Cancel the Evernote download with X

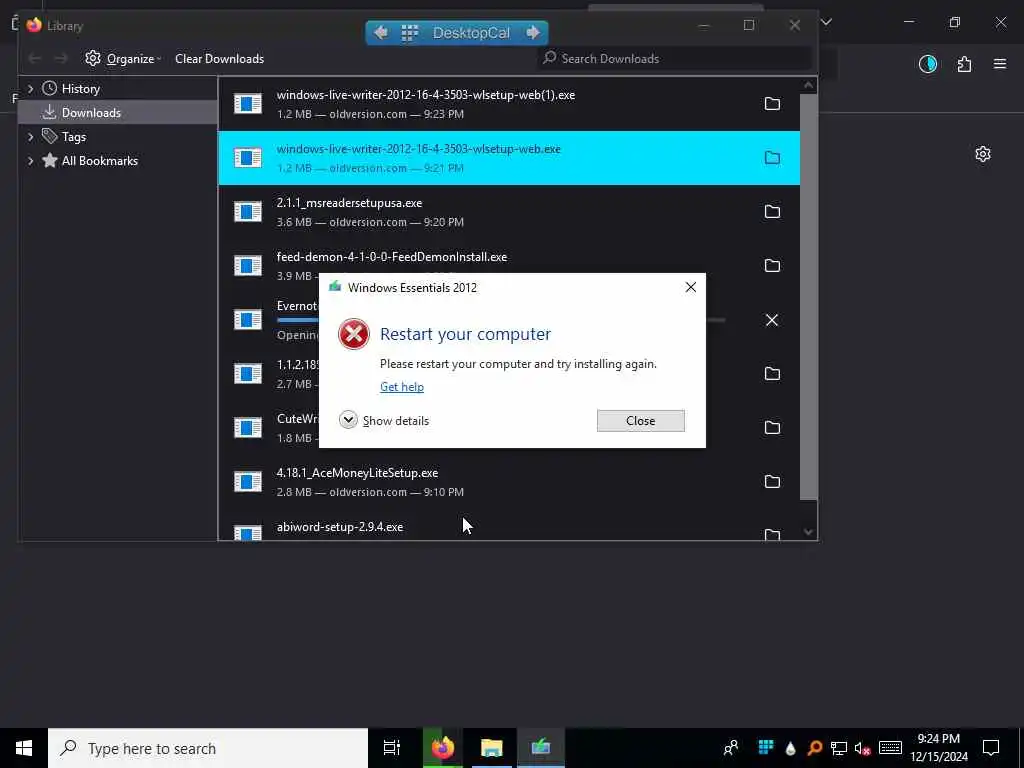click(772, 320)
